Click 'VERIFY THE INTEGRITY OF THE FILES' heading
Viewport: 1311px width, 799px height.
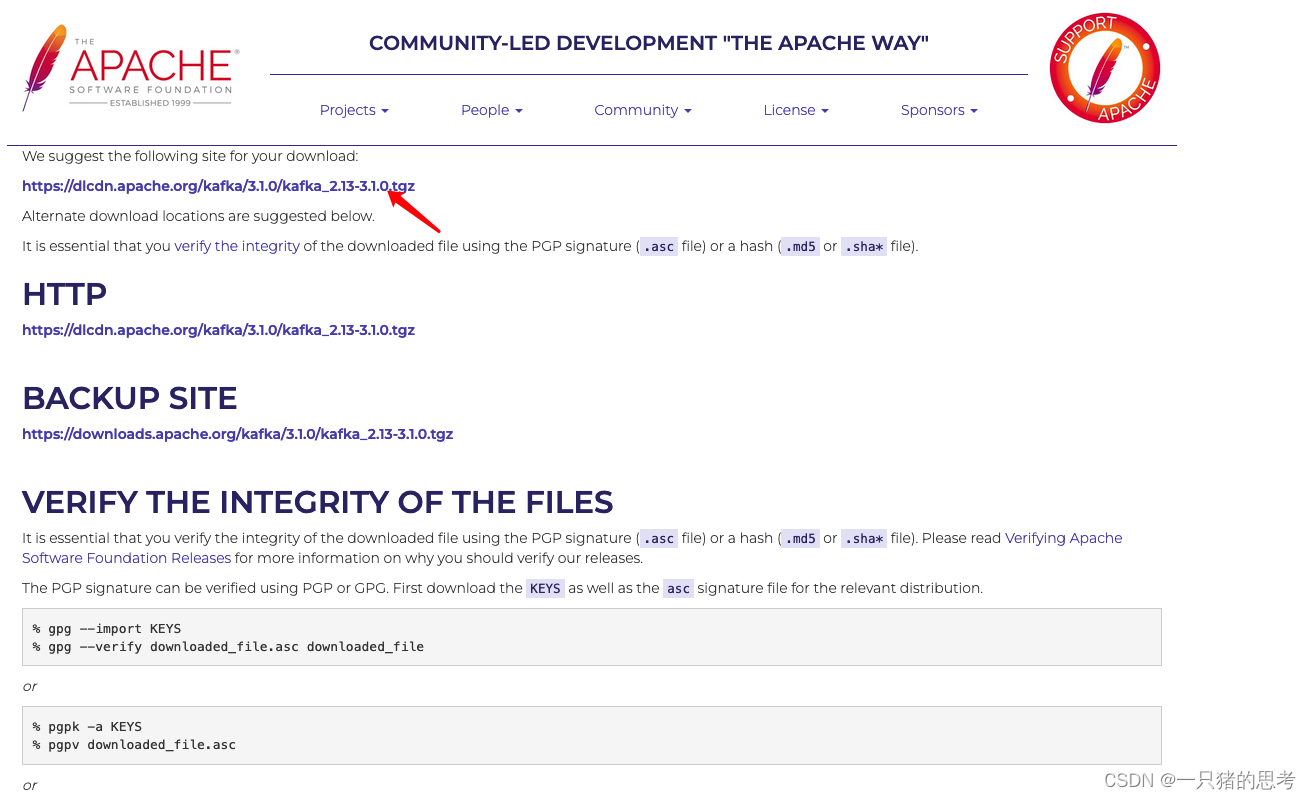(317, 501)
